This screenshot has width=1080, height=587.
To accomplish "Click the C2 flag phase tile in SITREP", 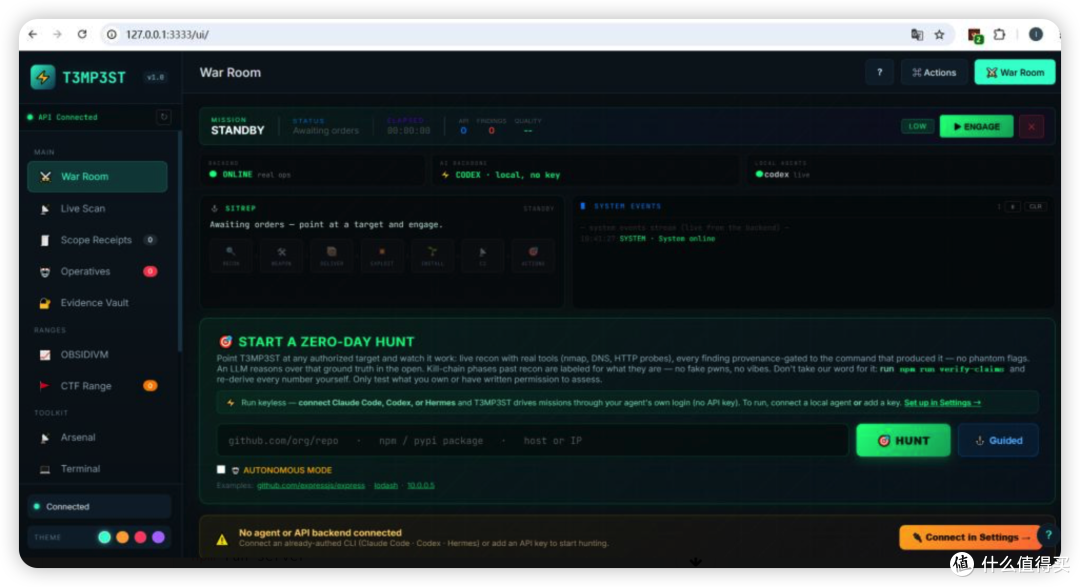I will click(482, 256).
